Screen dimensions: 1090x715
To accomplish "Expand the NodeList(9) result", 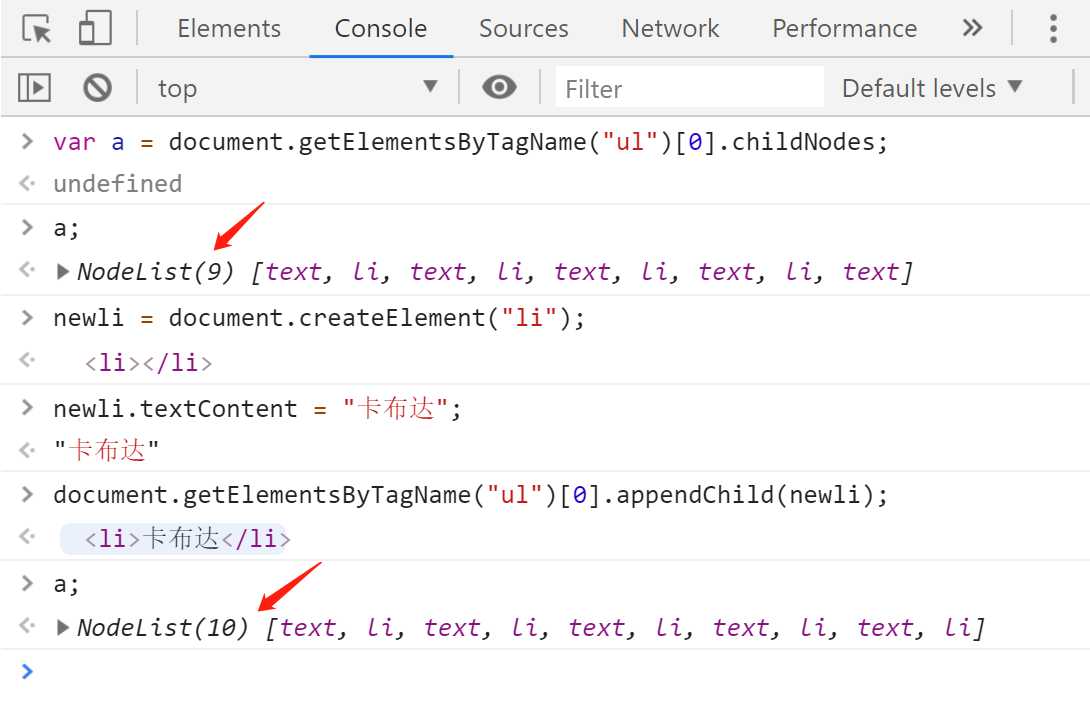I will (63, 271).
